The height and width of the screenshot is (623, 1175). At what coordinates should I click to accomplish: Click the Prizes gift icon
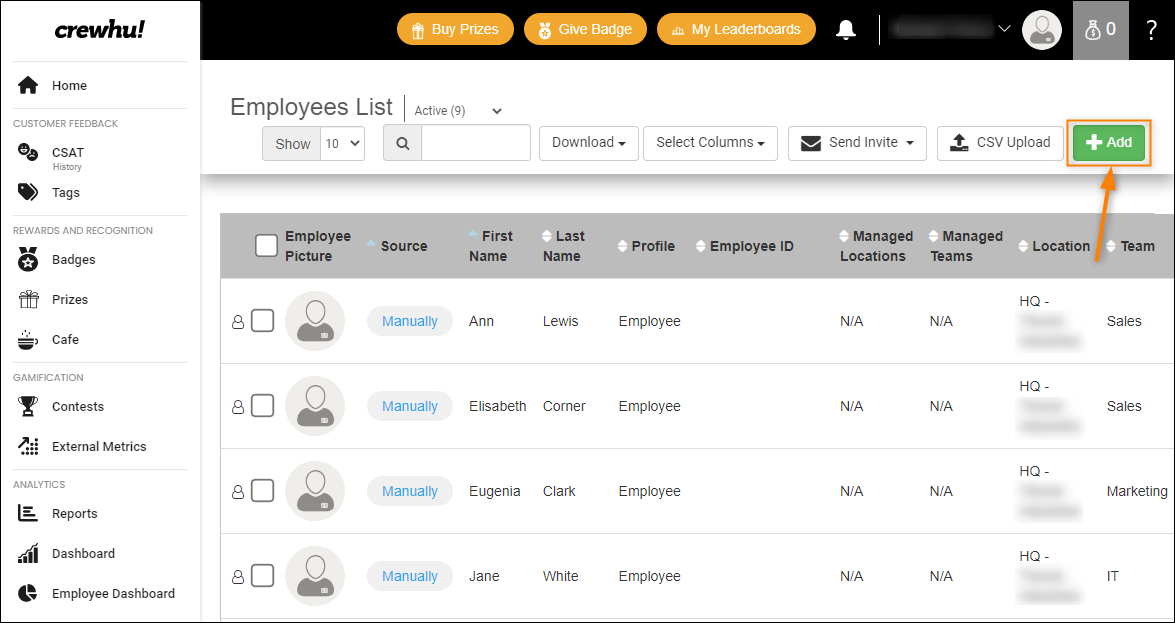point(28,300)
